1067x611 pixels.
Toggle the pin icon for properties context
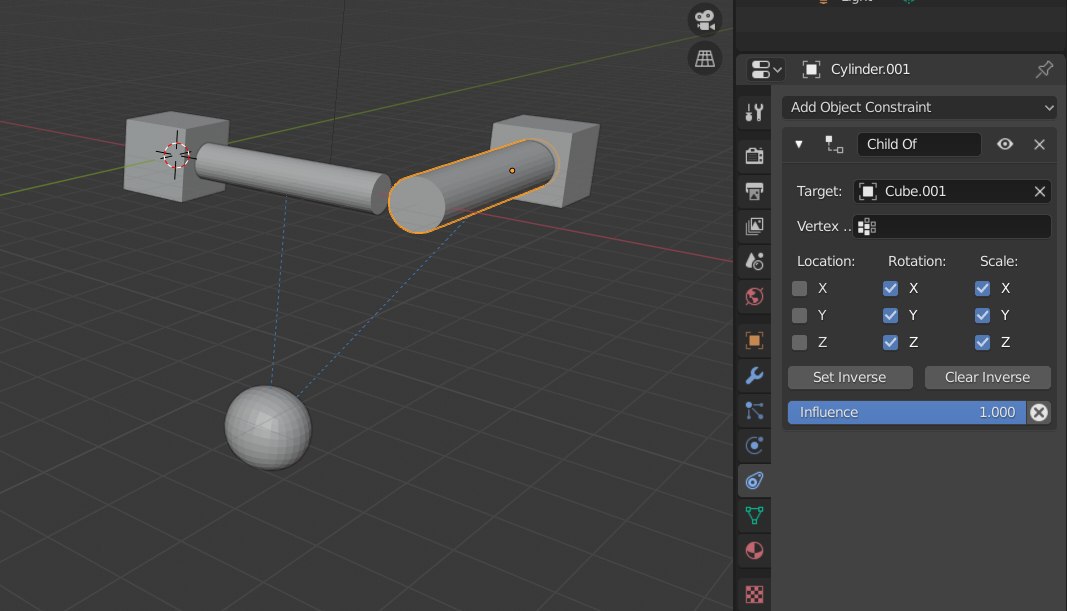(1044, 69)
